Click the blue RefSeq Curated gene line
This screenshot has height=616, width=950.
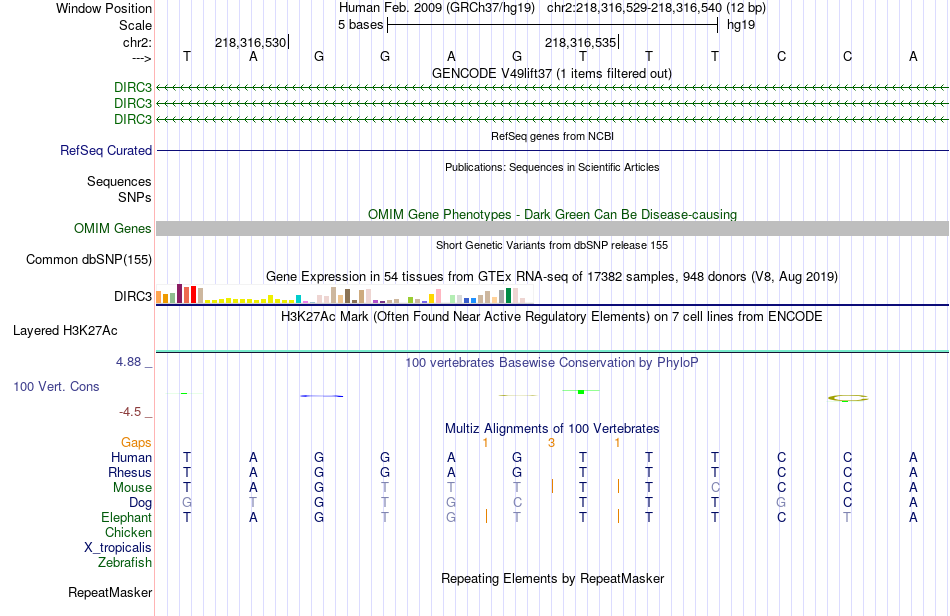tap(553, 150)
